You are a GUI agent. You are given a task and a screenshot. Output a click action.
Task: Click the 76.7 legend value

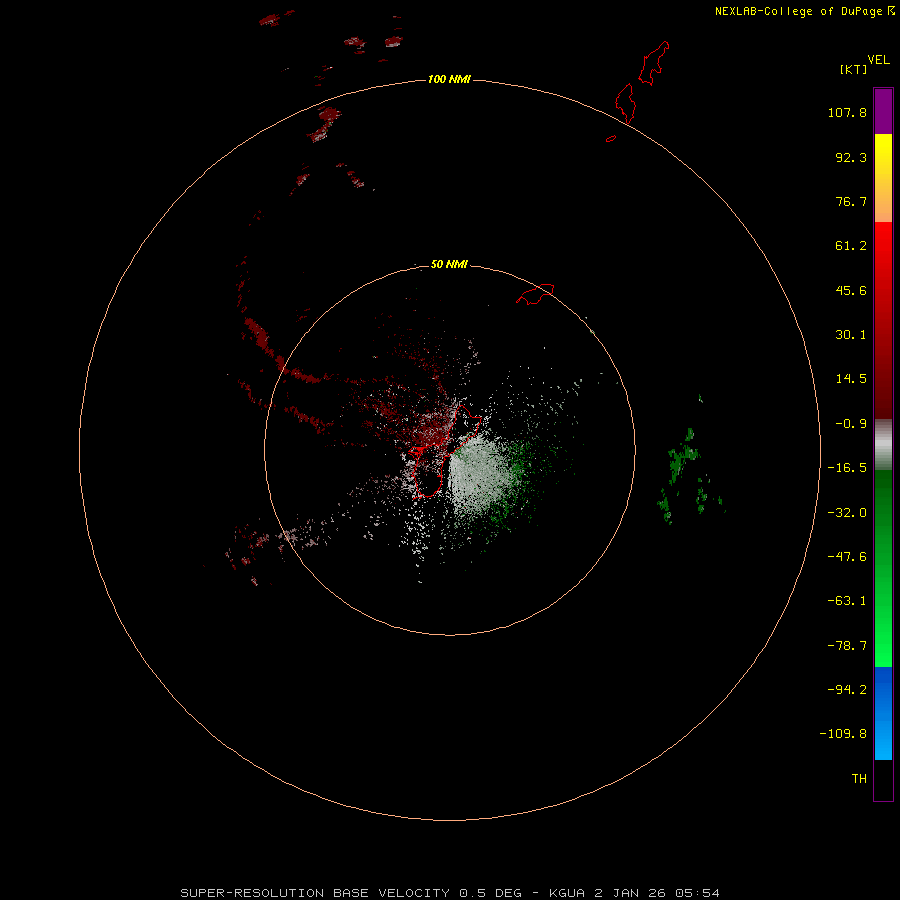pyautogui.click(x=851, y=201)
